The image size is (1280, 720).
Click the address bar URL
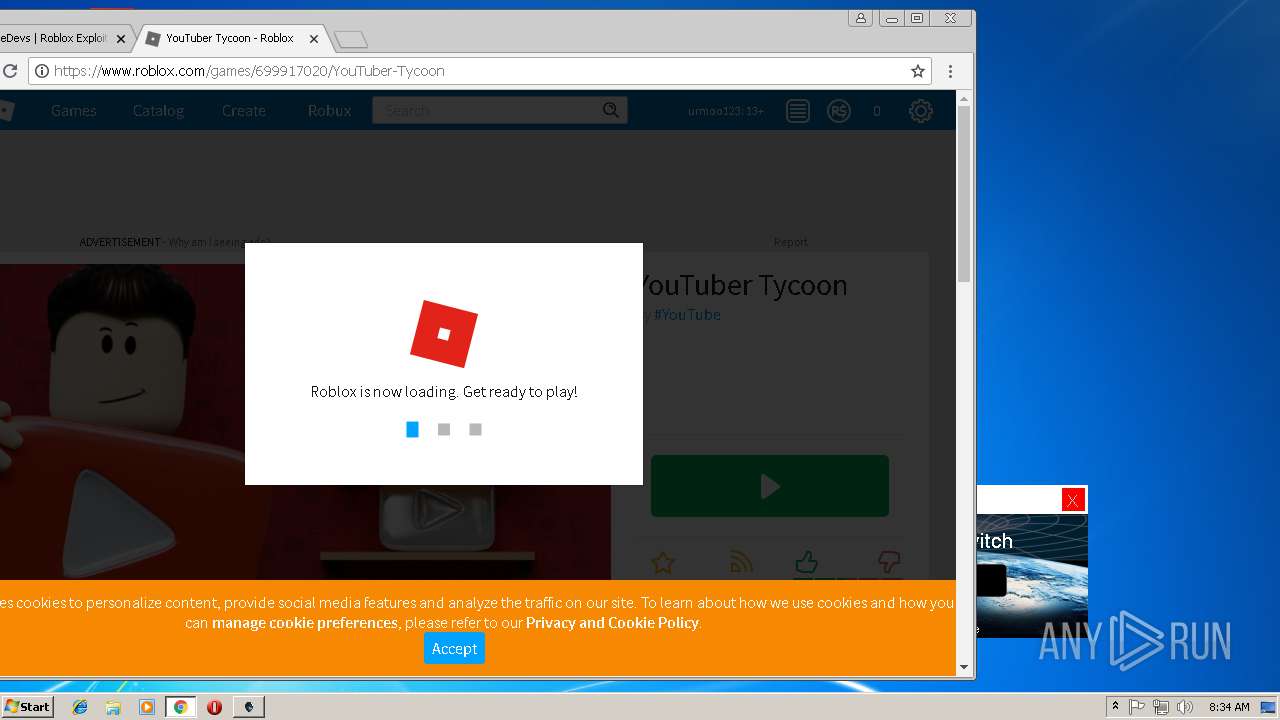[249, 71]
